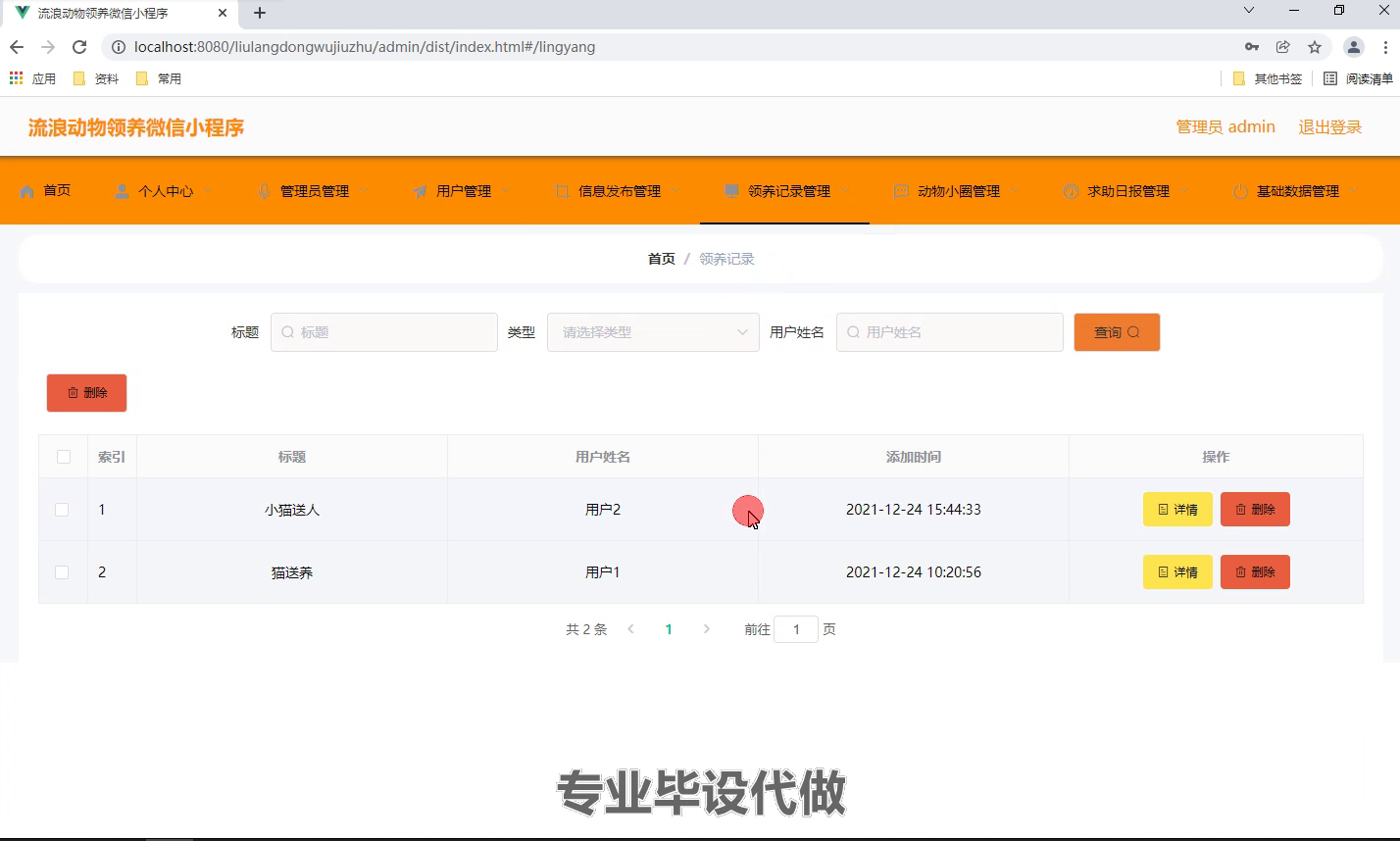Open 详情 for the 猫送养 record

[x=1177, y=572]
